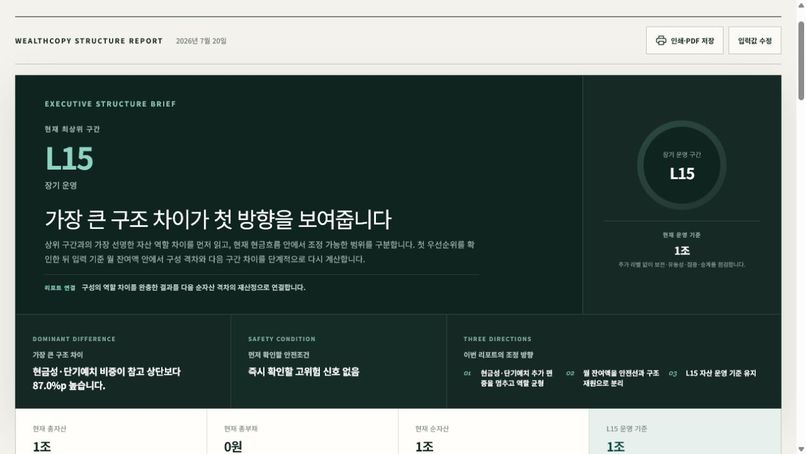Click the WEALTHCOPY STRUCTURE REPORT title
The width and height of the screenshot is (806, 454).
pyautogui.click(x=89, y=41)
